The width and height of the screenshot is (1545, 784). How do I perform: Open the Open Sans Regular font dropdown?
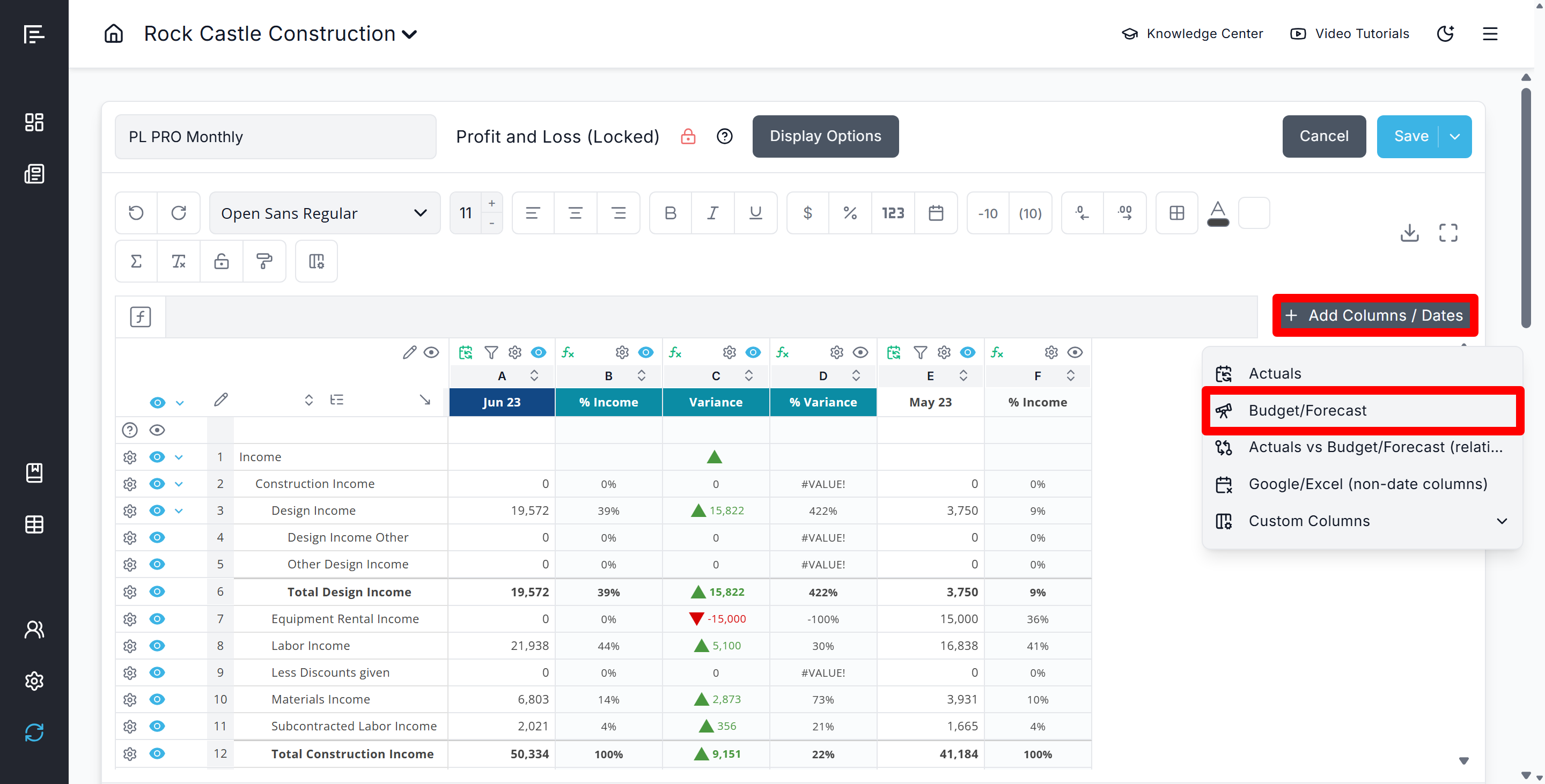point(325,213)
